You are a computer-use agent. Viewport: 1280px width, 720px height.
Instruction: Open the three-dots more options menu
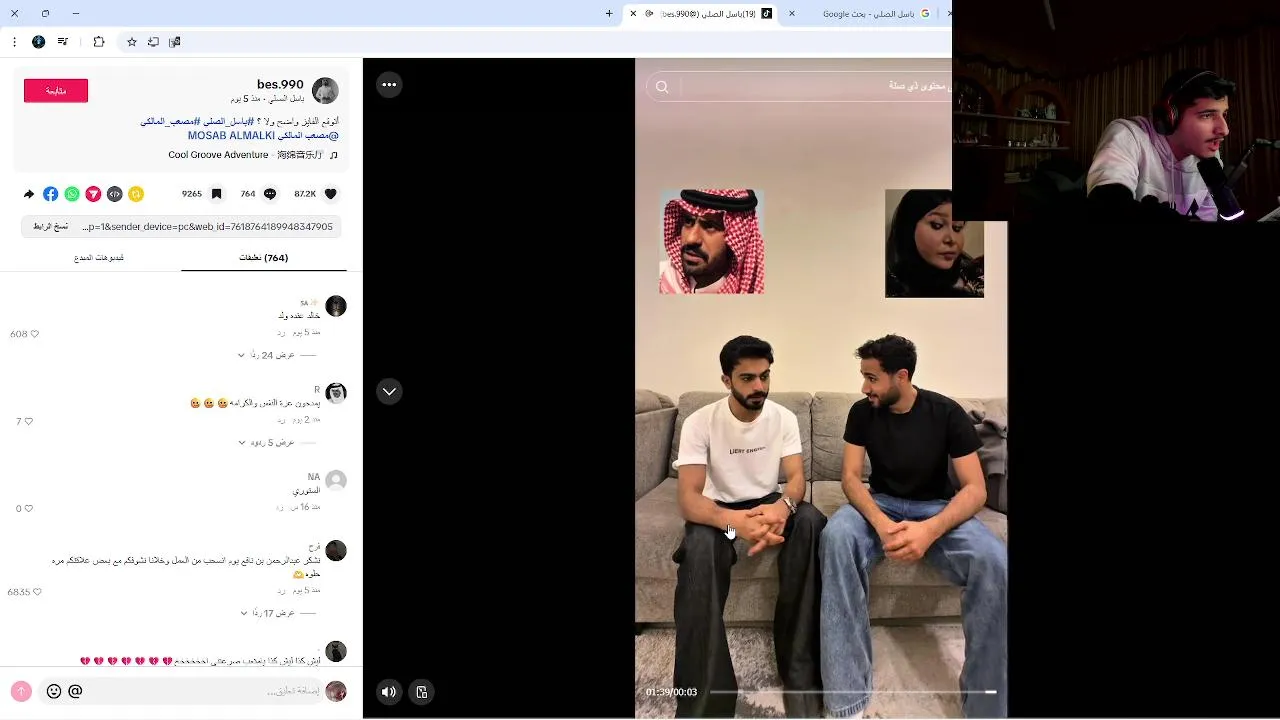click(x=389, y=85)
